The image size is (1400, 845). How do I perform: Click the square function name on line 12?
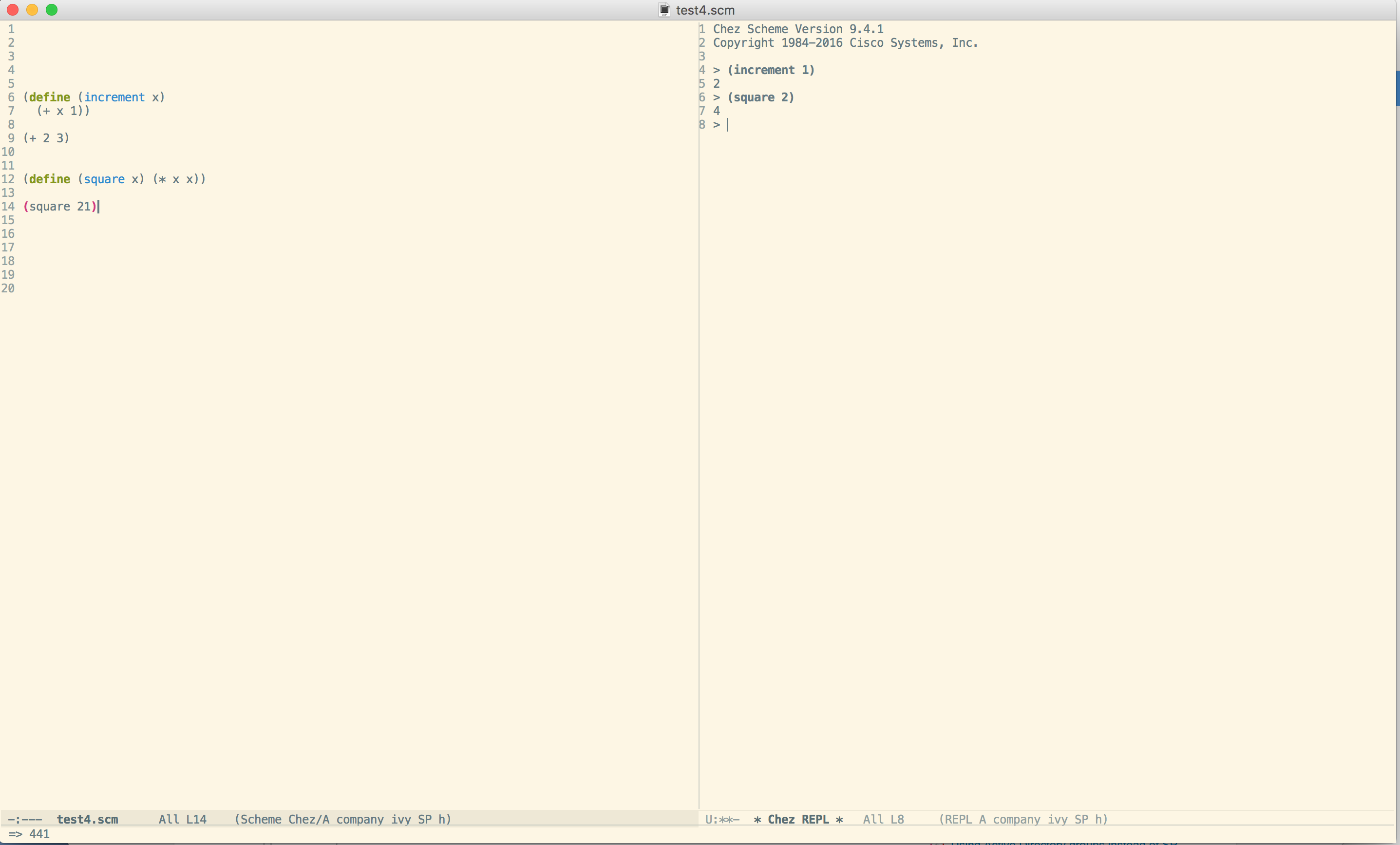click(104, 179)
